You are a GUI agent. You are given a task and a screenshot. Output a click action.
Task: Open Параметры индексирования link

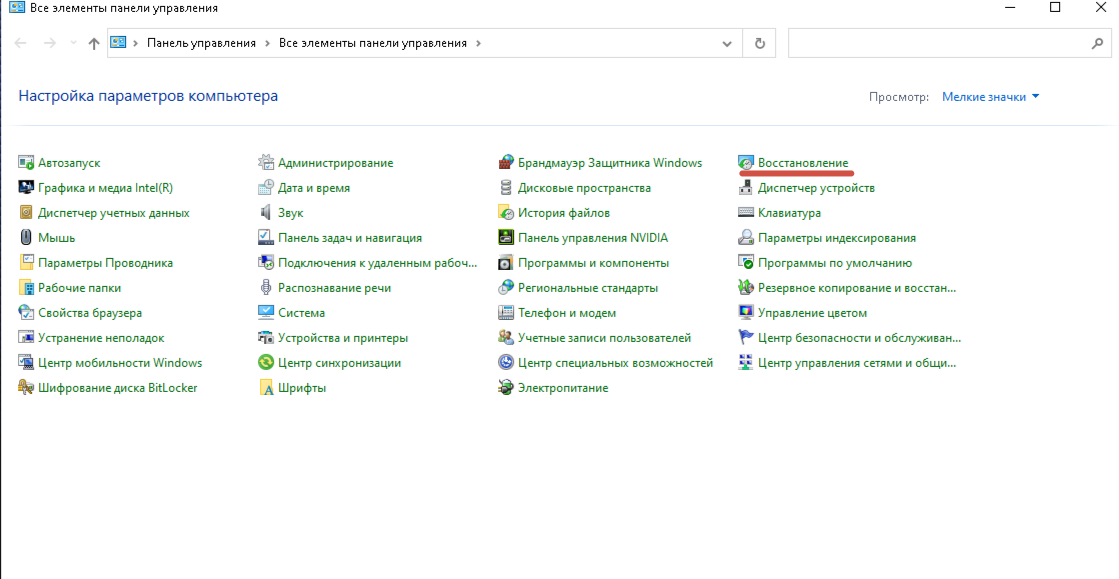836,238
